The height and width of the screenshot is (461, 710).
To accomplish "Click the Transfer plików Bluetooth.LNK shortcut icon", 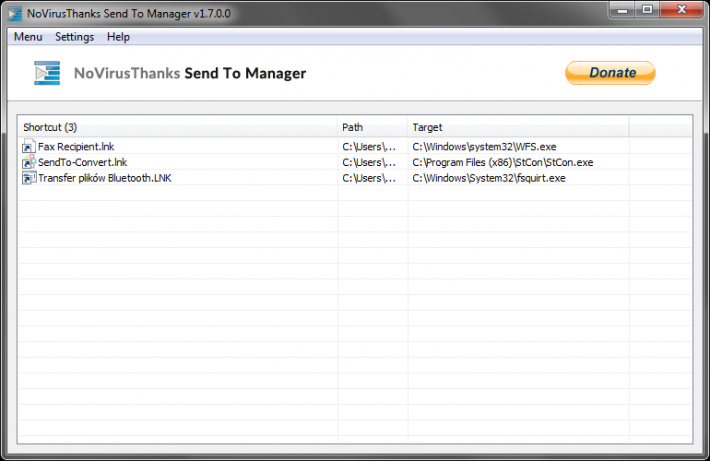I will click(29, 178).
